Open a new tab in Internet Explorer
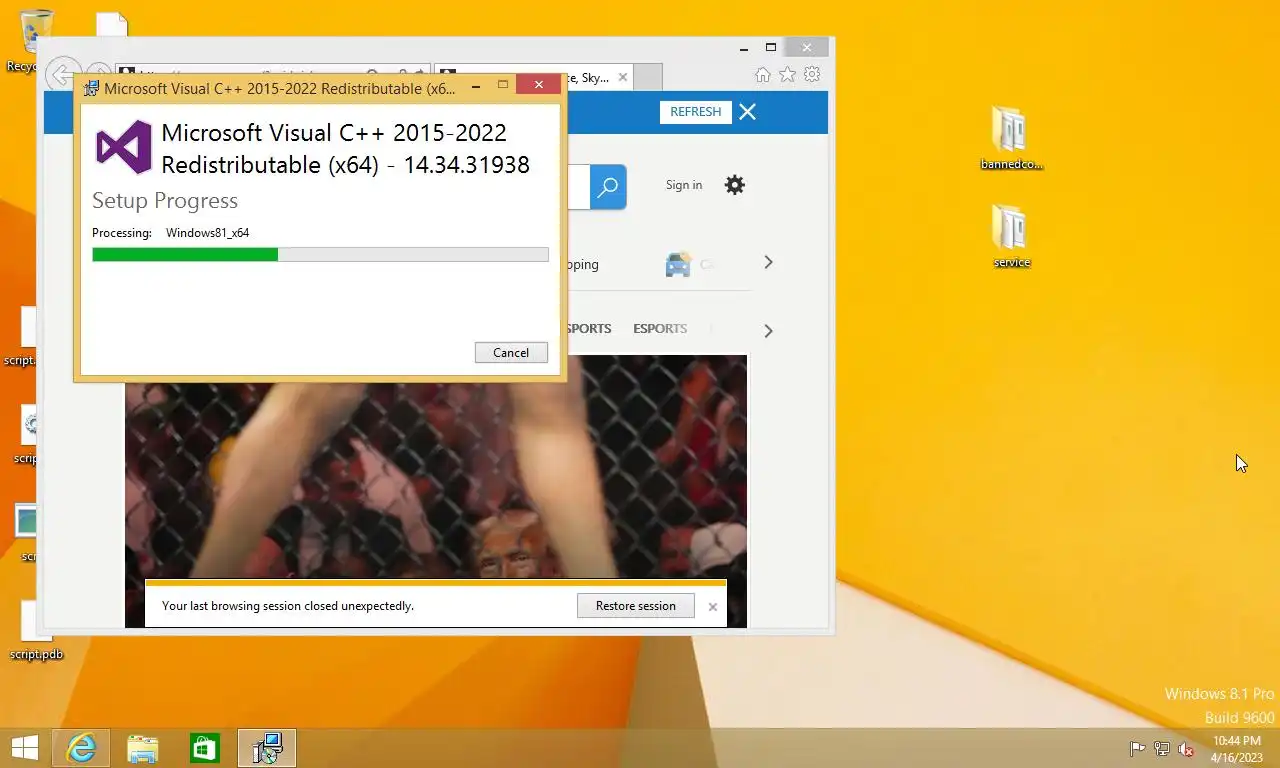 click(648, 77)
